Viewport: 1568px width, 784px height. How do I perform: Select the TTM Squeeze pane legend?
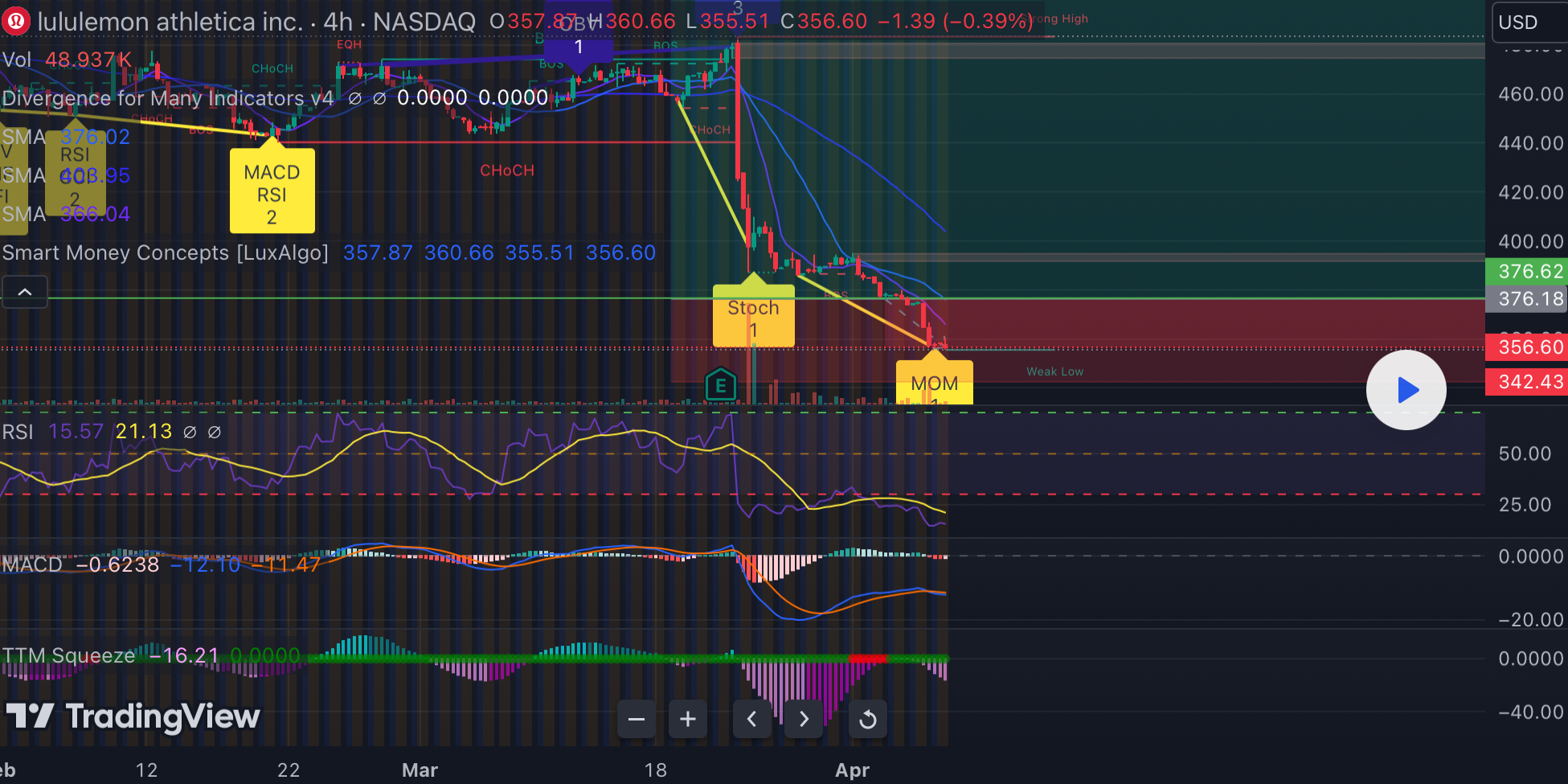pos(68,655)
